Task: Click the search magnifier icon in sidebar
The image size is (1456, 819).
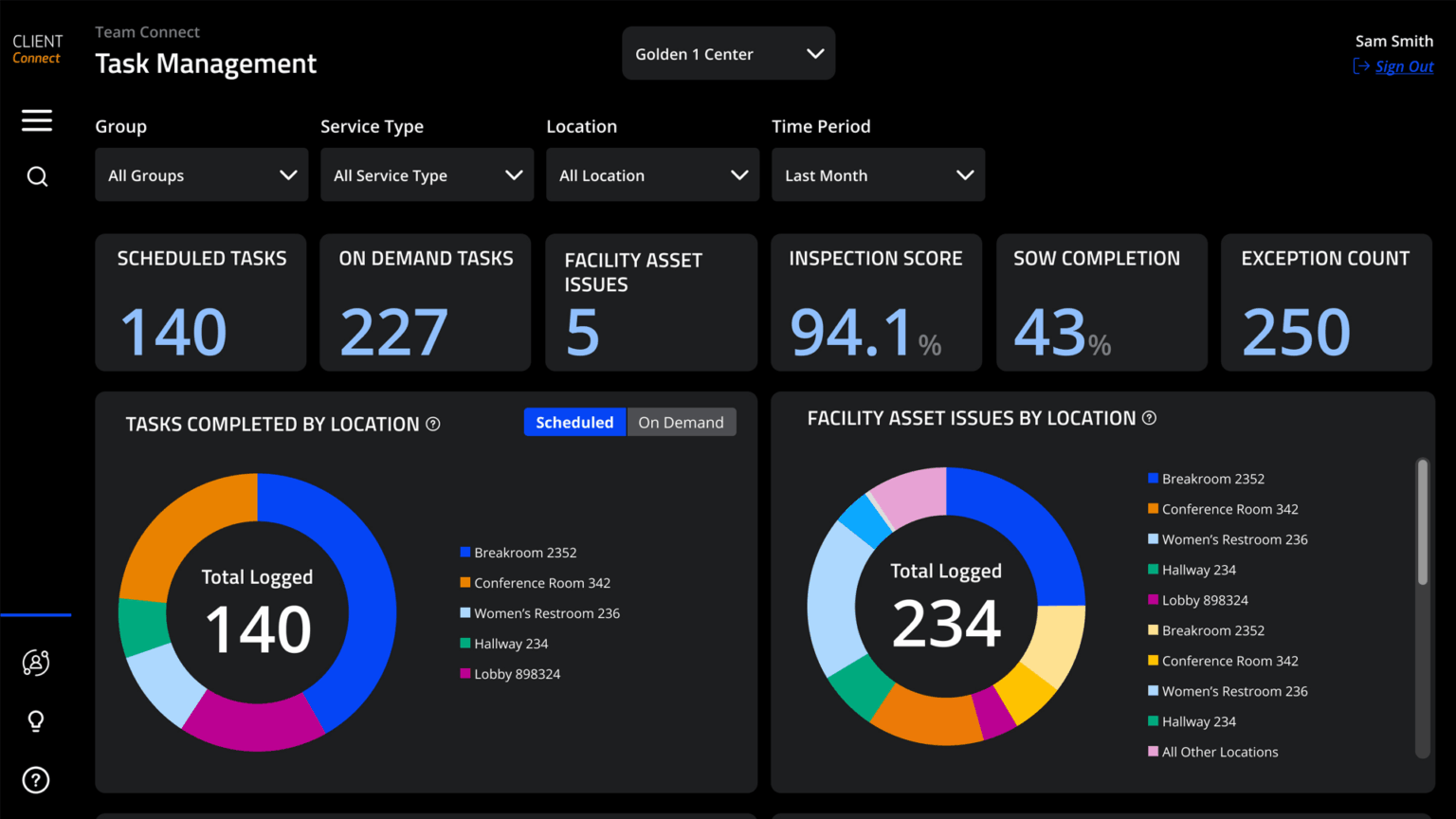Action: (37, 176)
